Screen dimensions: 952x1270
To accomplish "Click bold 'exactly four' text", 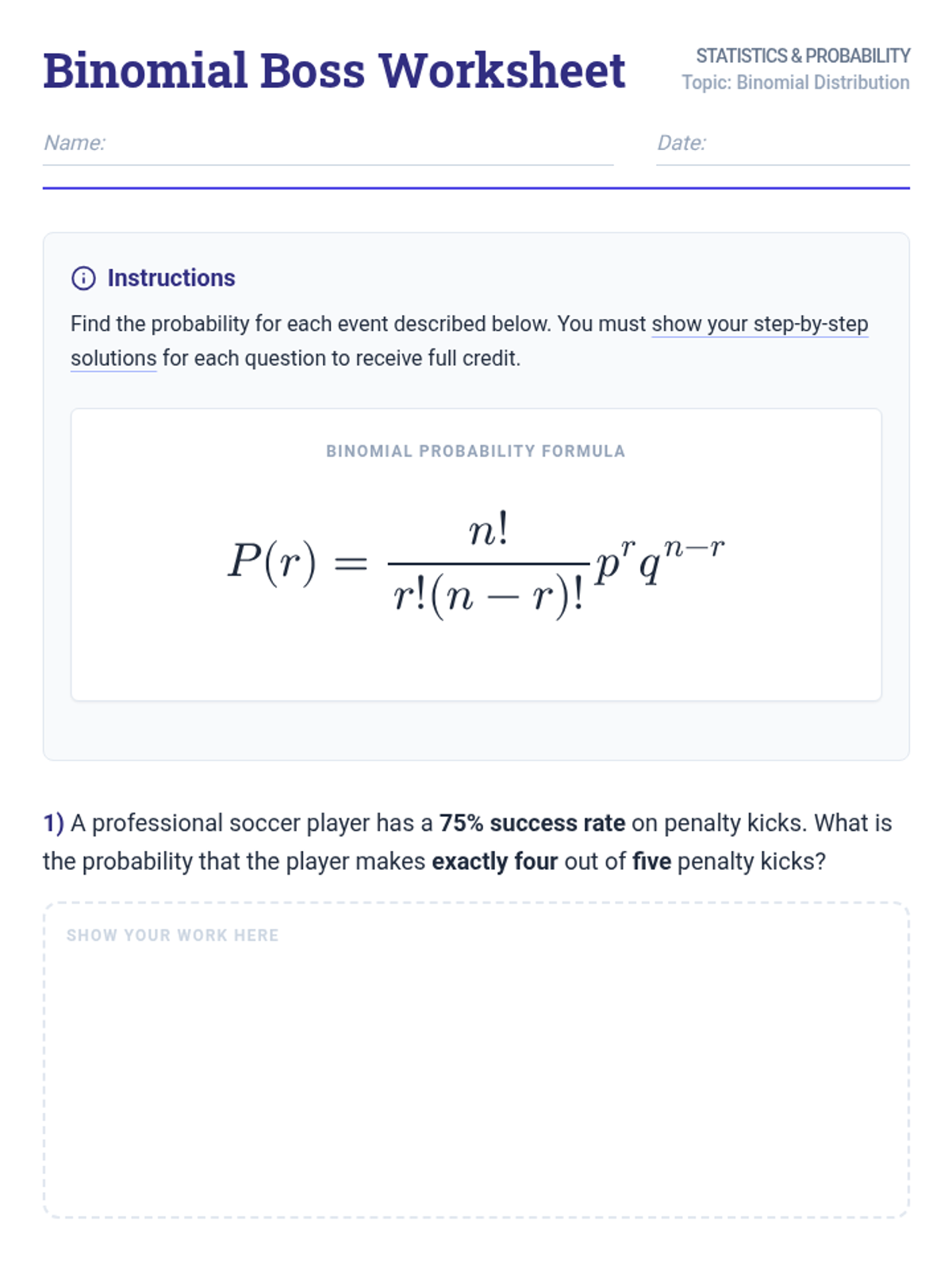I will tap(494, 861).
